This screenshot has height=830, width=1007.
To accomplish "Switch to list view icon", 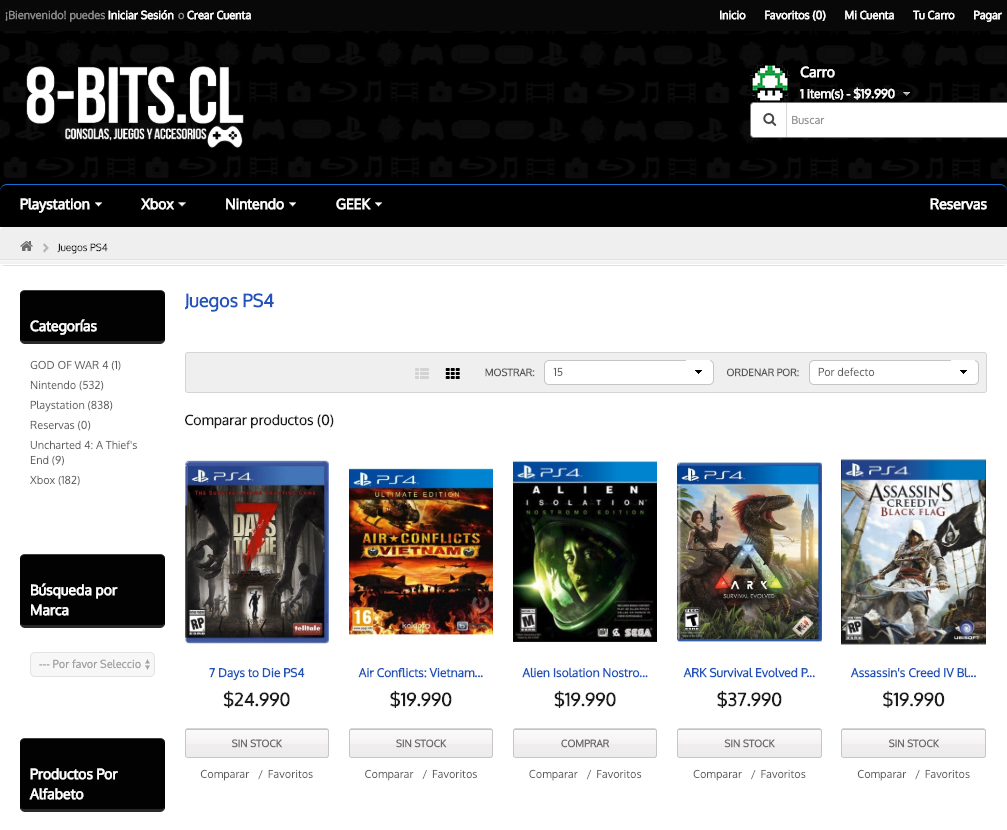I will pos(422,373).
